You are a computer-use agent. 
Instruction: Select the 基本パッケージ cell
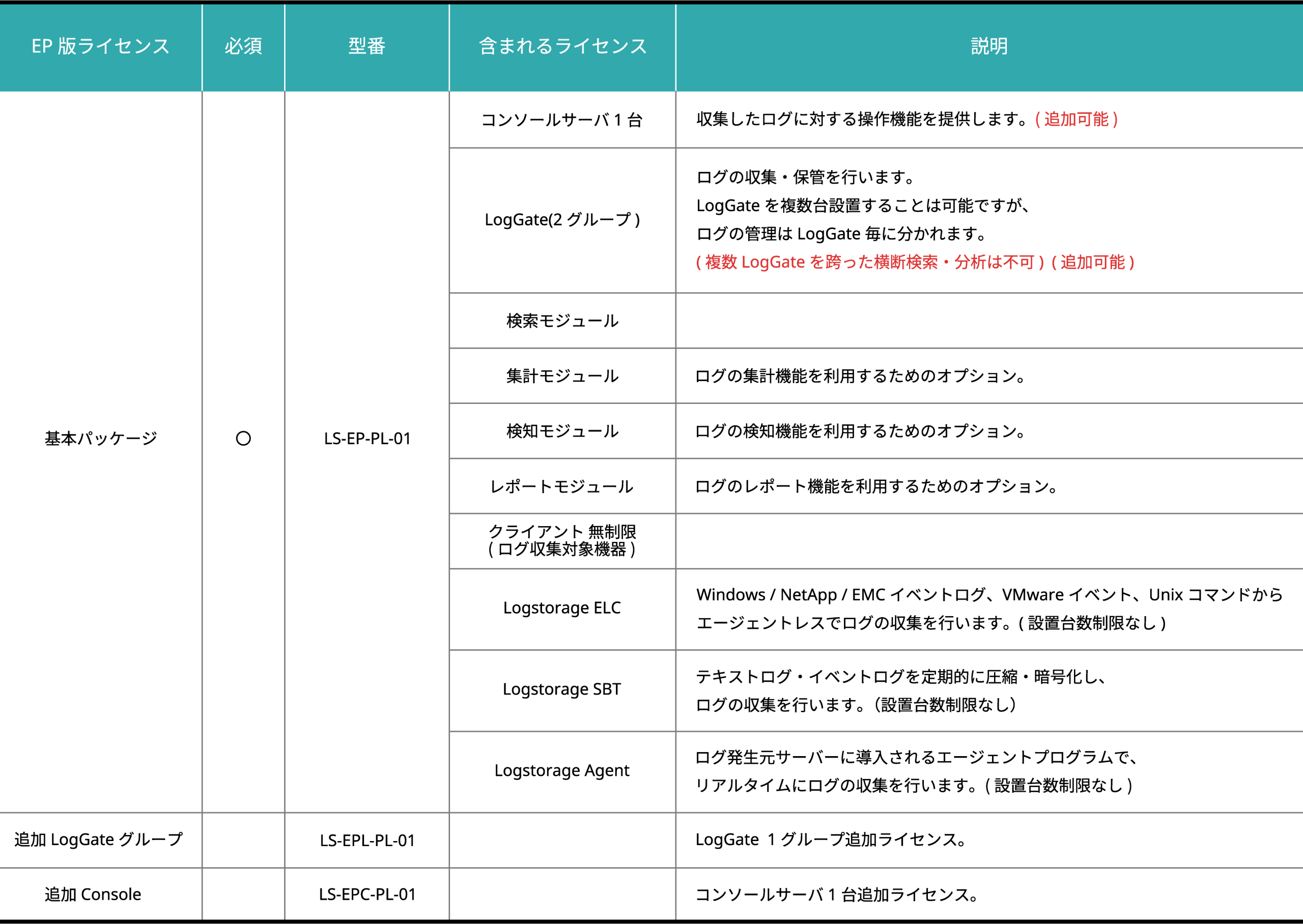click(x=101, y=438)
